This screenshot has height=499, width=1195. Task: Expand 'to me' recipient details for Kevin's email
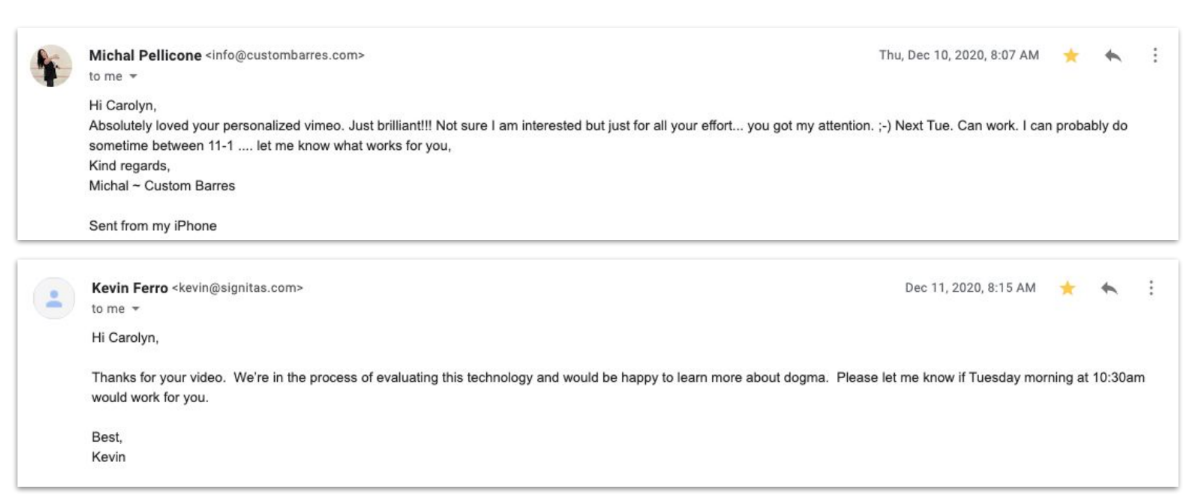pyautogui.click(x=135, y=309)
